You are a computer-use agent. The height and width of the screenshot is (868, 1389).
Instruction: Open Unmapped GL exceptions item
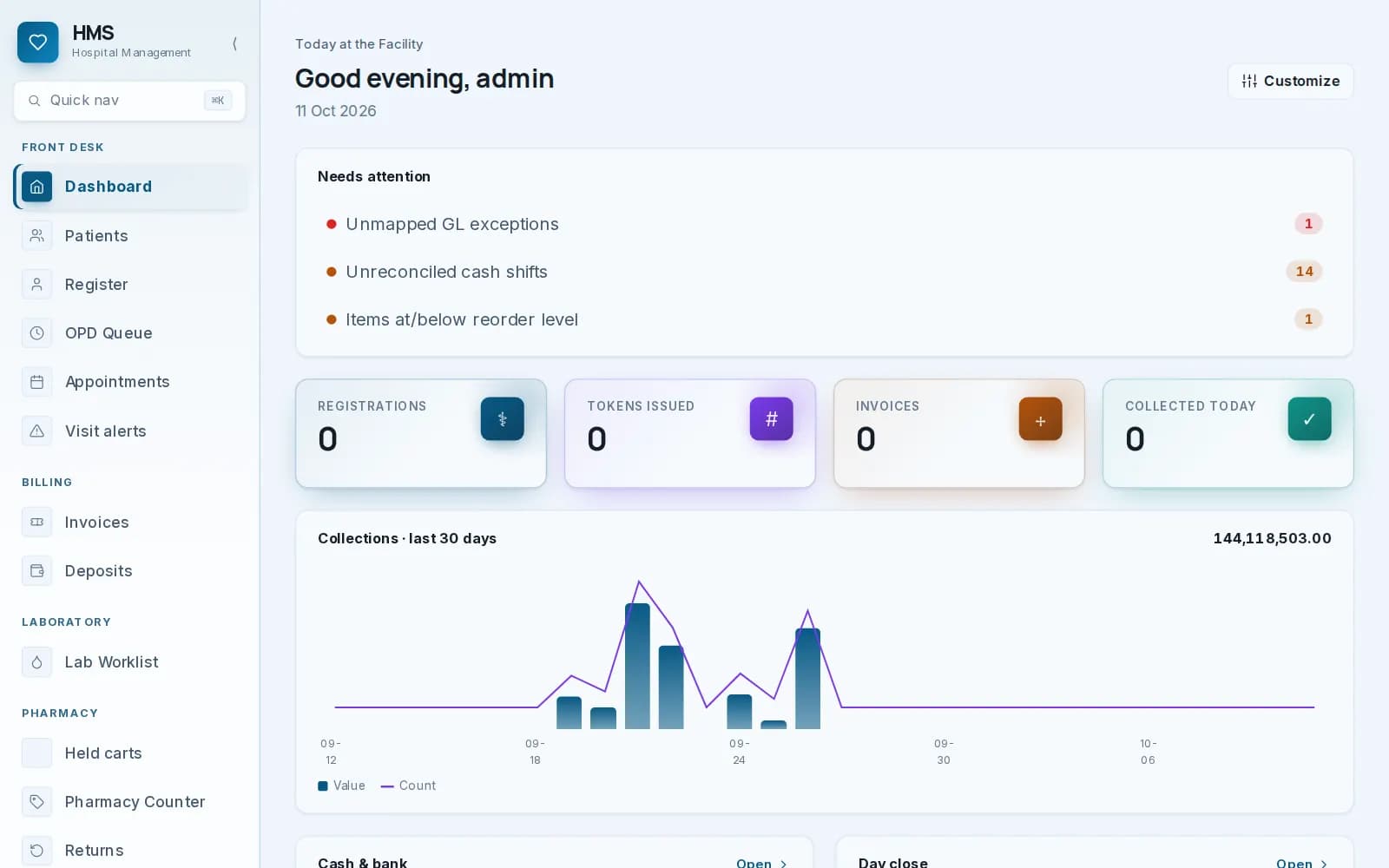coord(824,224)
